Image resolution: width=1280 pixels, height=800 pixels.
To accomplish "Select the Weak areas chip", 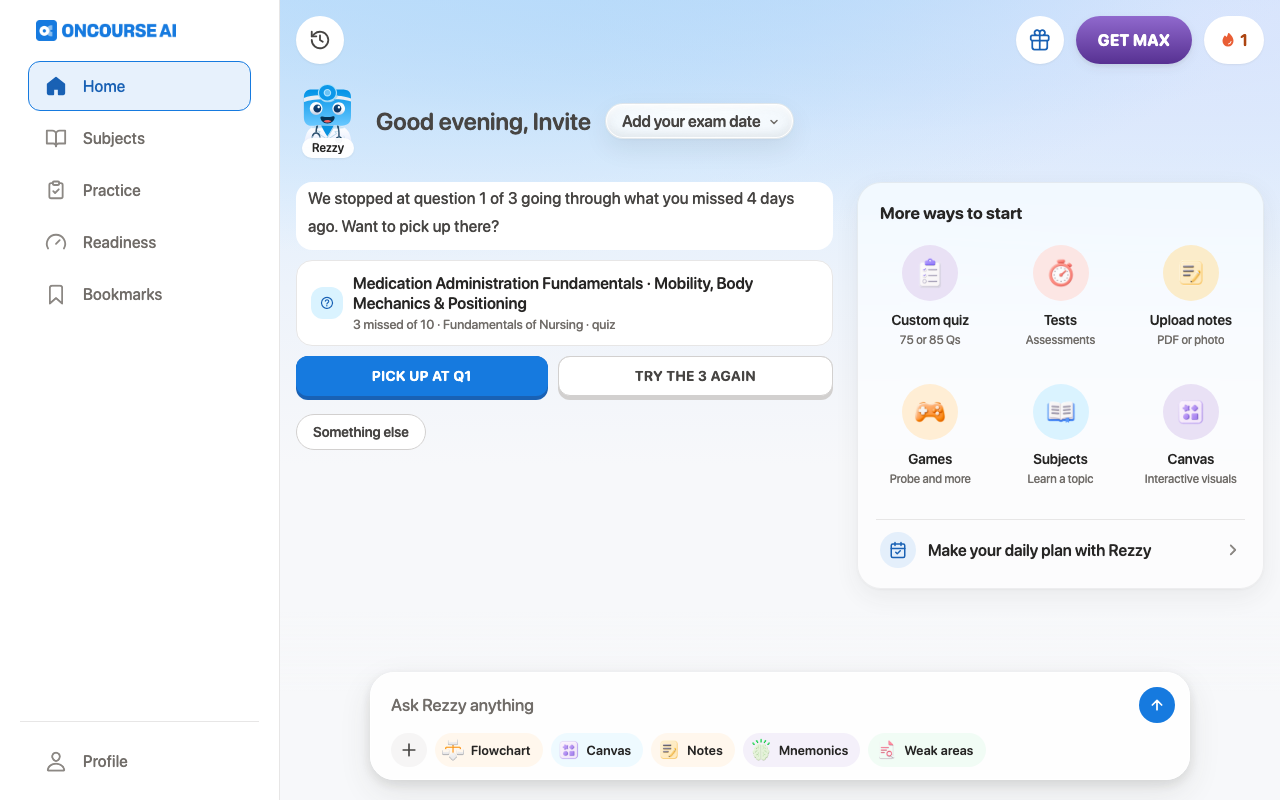I will pyautogui.click(x=927, y=750).
